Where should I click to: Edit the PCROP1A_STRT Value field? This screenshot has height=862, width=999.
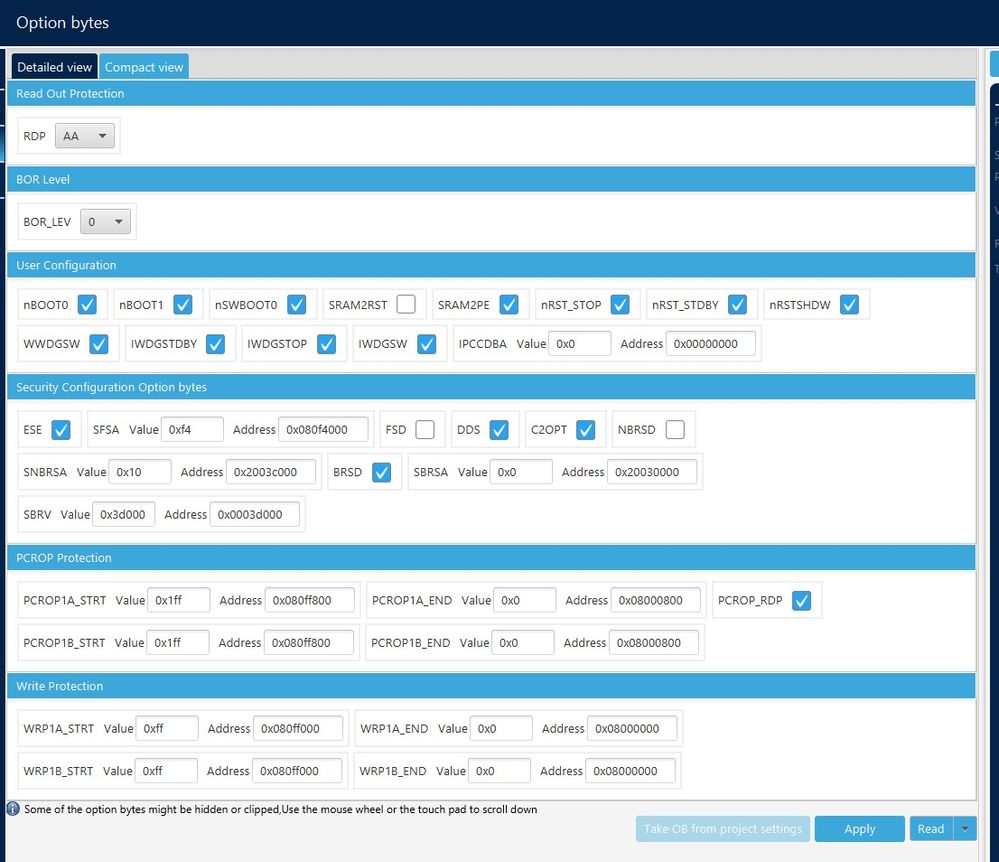coord(178,600)
